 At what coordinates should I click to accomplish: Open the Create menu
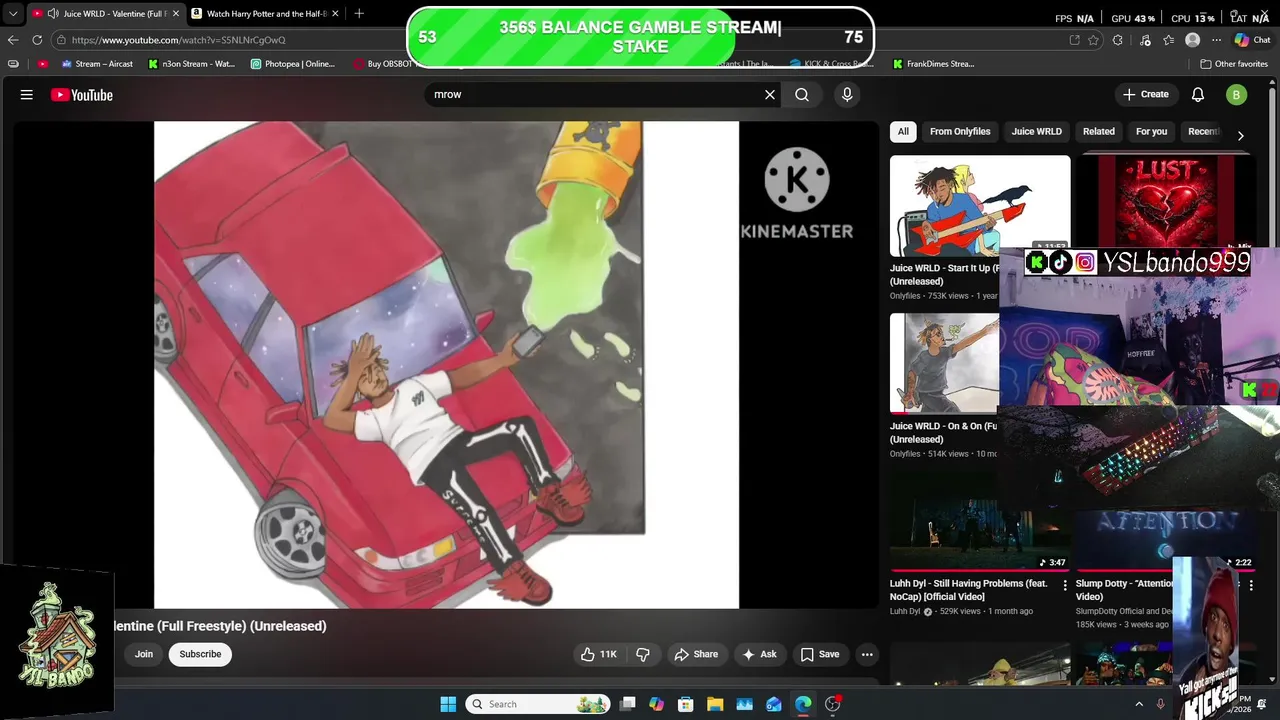(1146, 94)
